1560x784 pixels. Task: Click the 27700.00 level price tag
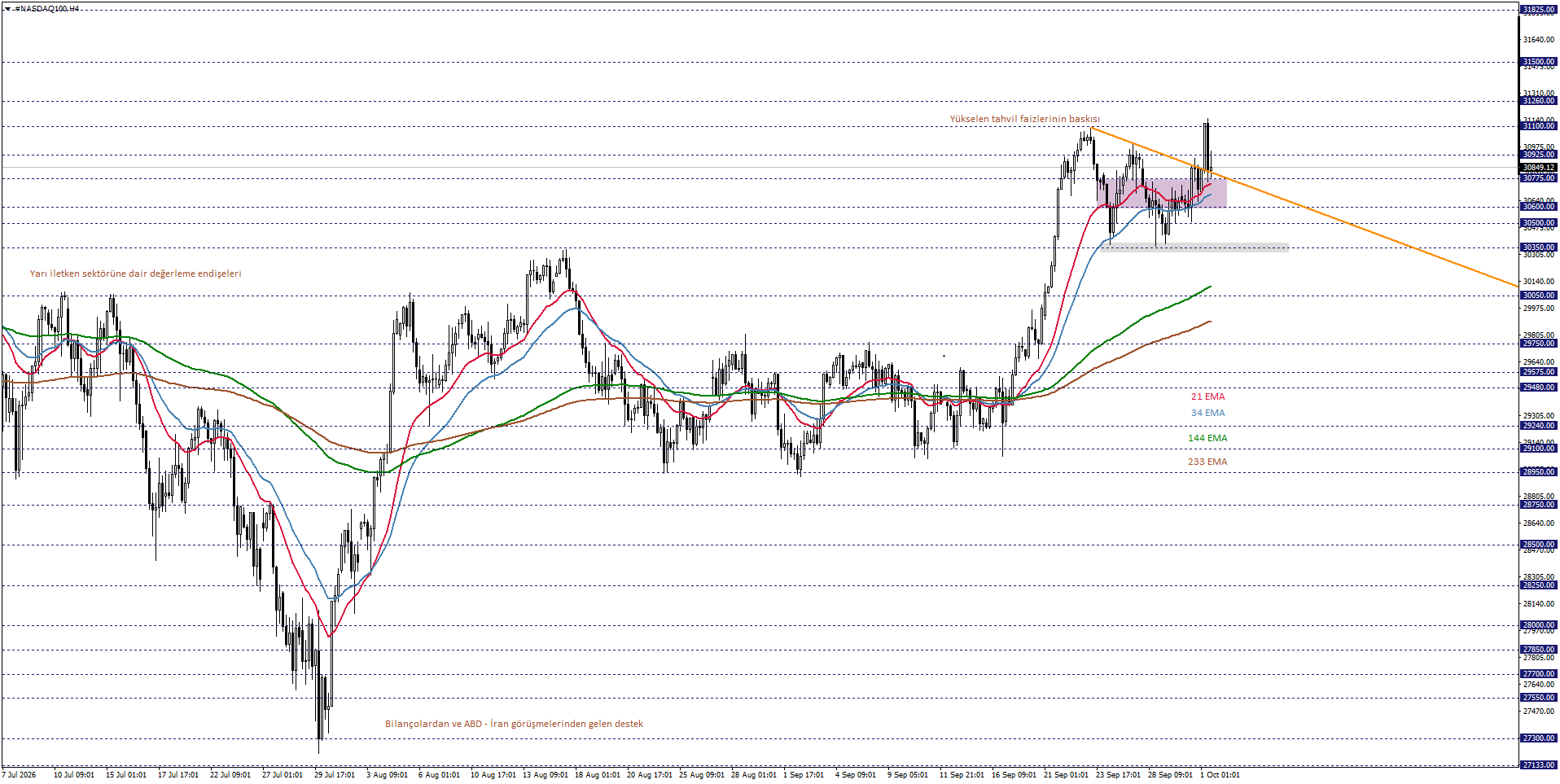1538,674
